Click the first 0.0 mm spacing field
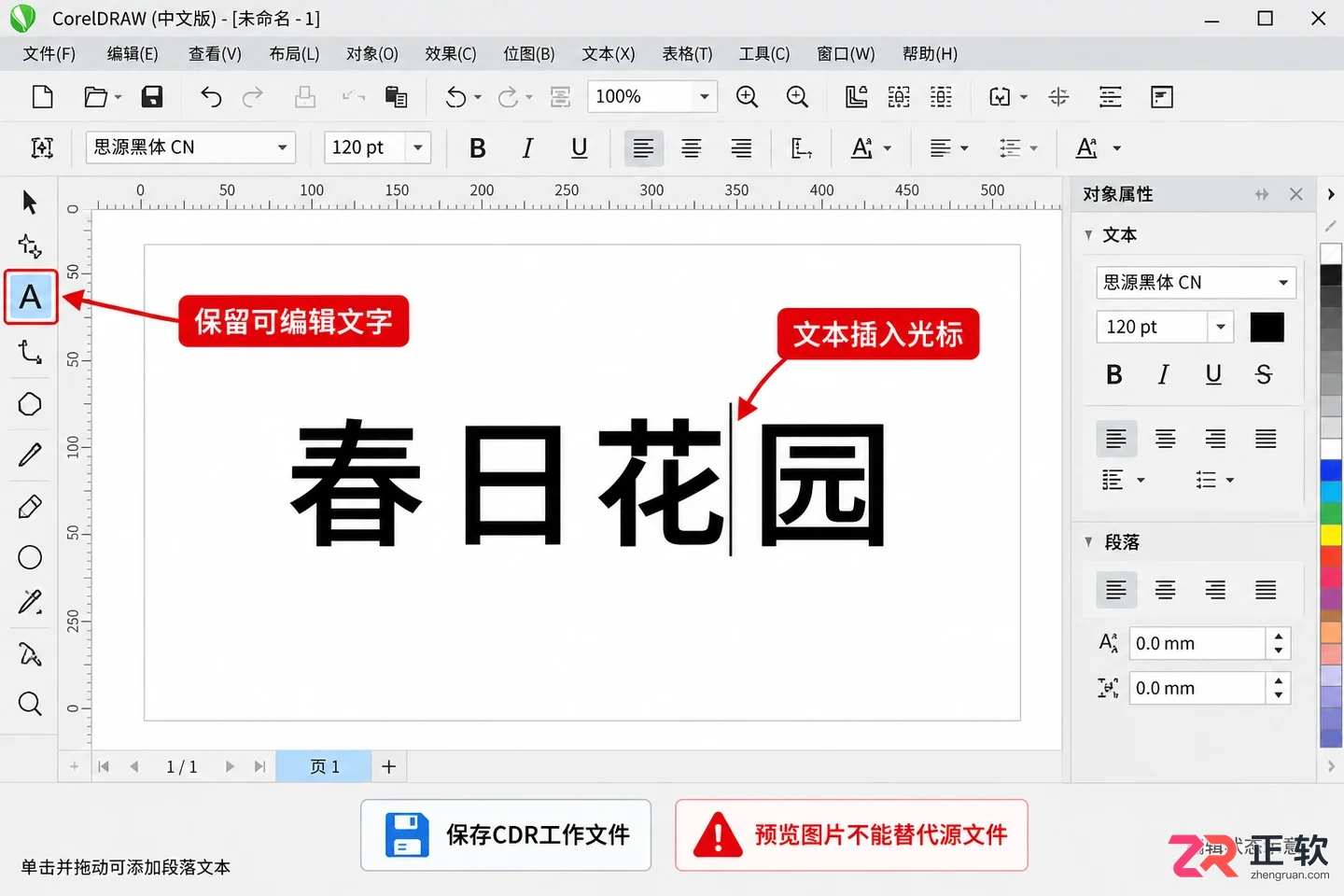Viewport: 1344px width, 896px height. click(1197, 643)
